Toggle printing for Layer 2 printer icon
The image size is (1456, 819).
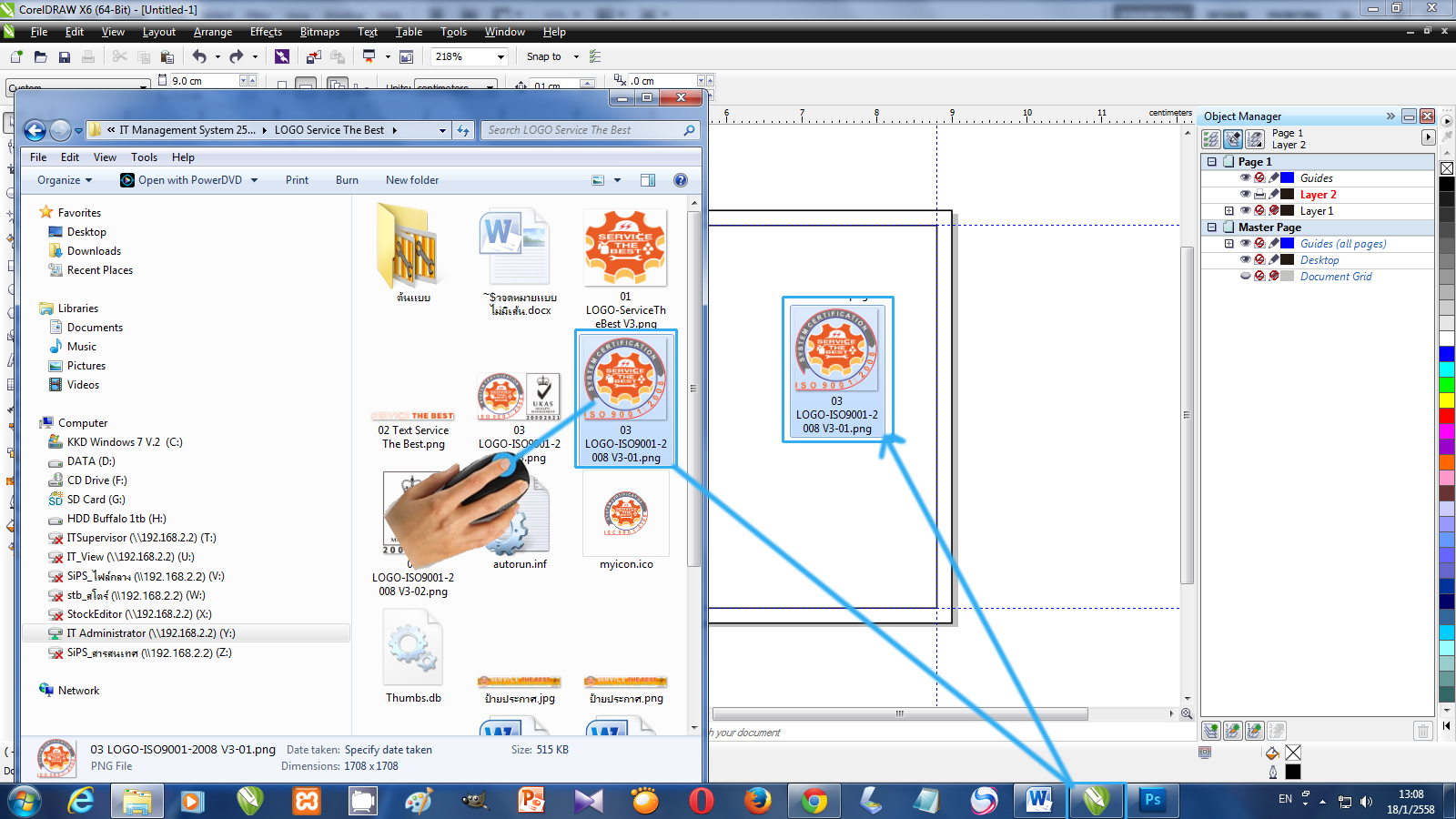pyautogui.click(x=1259, y=194)
